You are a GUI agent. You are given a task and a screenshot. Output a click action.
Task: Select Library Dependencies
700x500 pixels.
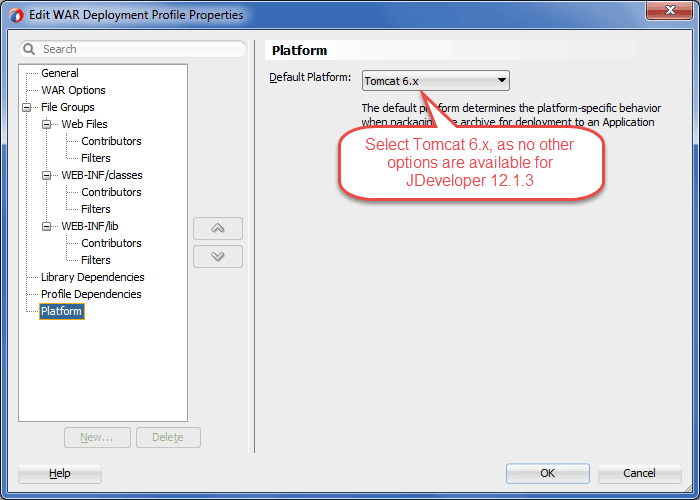coord(92,277)
